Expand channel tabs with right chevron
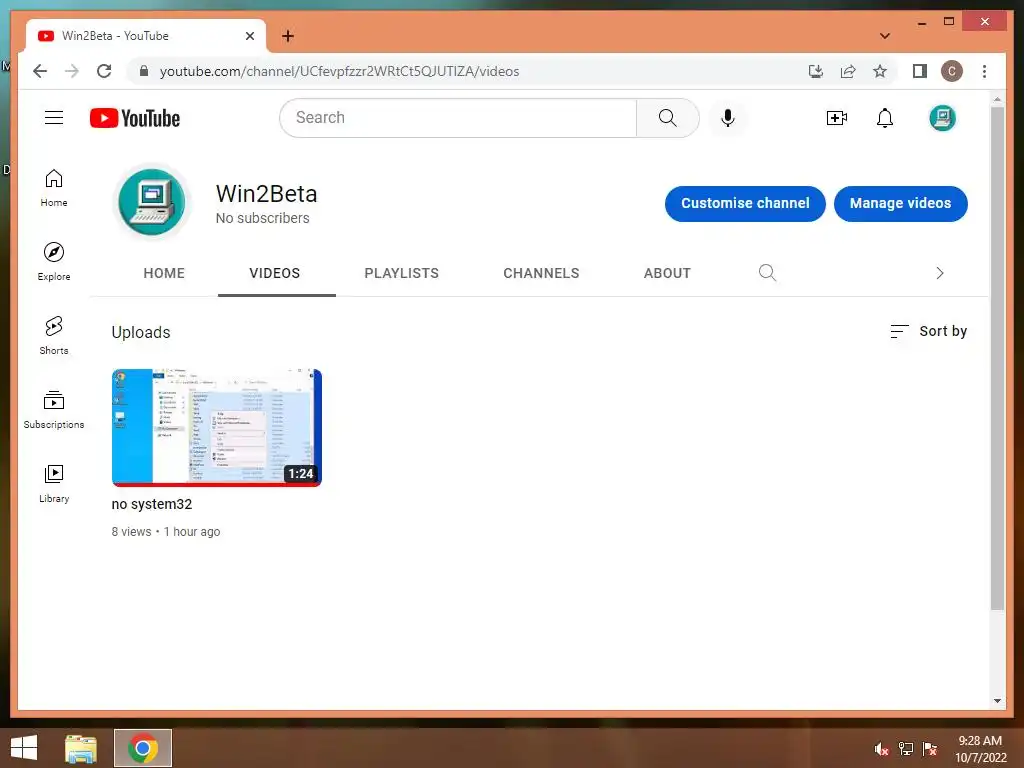This screenshot has width=1024, height=768. (x=940, y=273)
